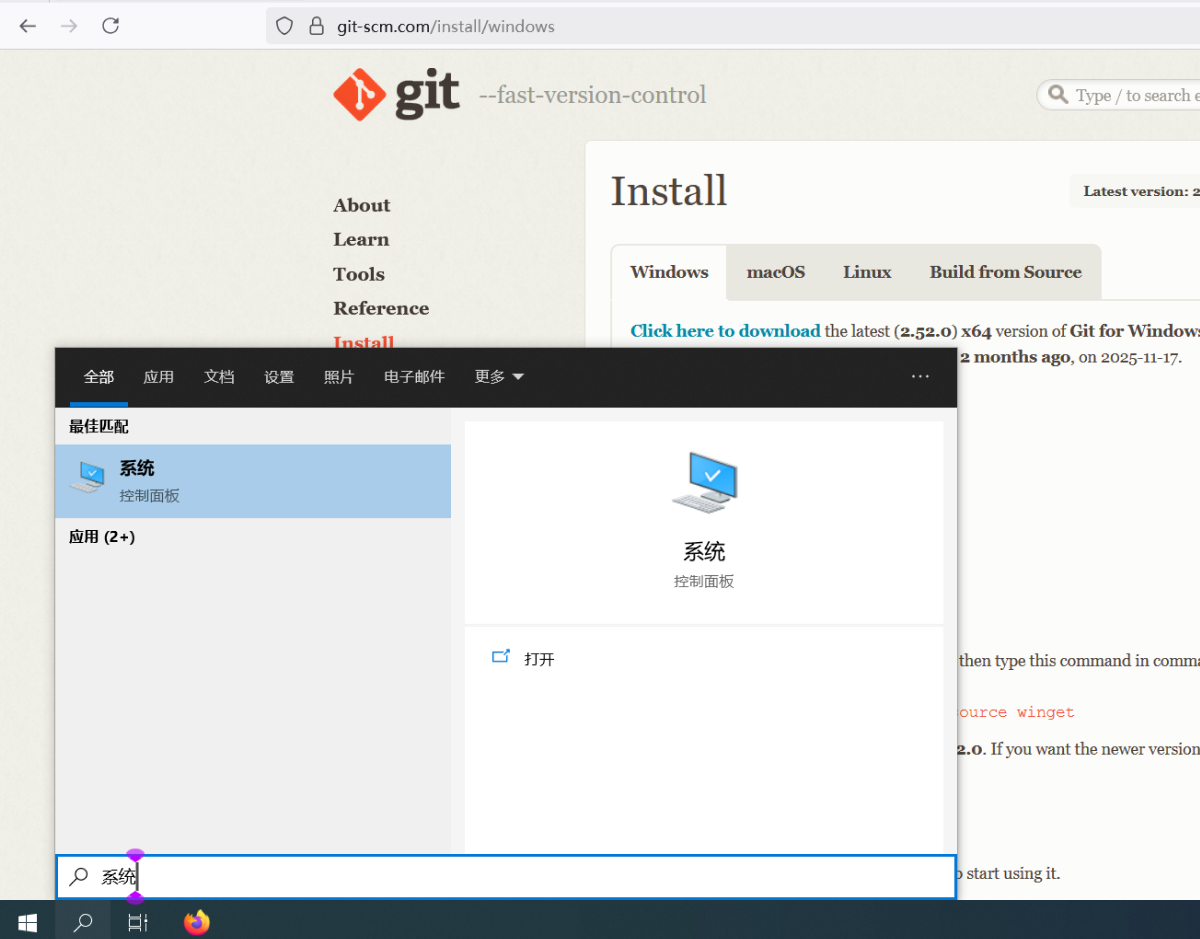Click the browser address bar URL
The width and height of the screenshot is (1200, 939).
coord(446,27)
